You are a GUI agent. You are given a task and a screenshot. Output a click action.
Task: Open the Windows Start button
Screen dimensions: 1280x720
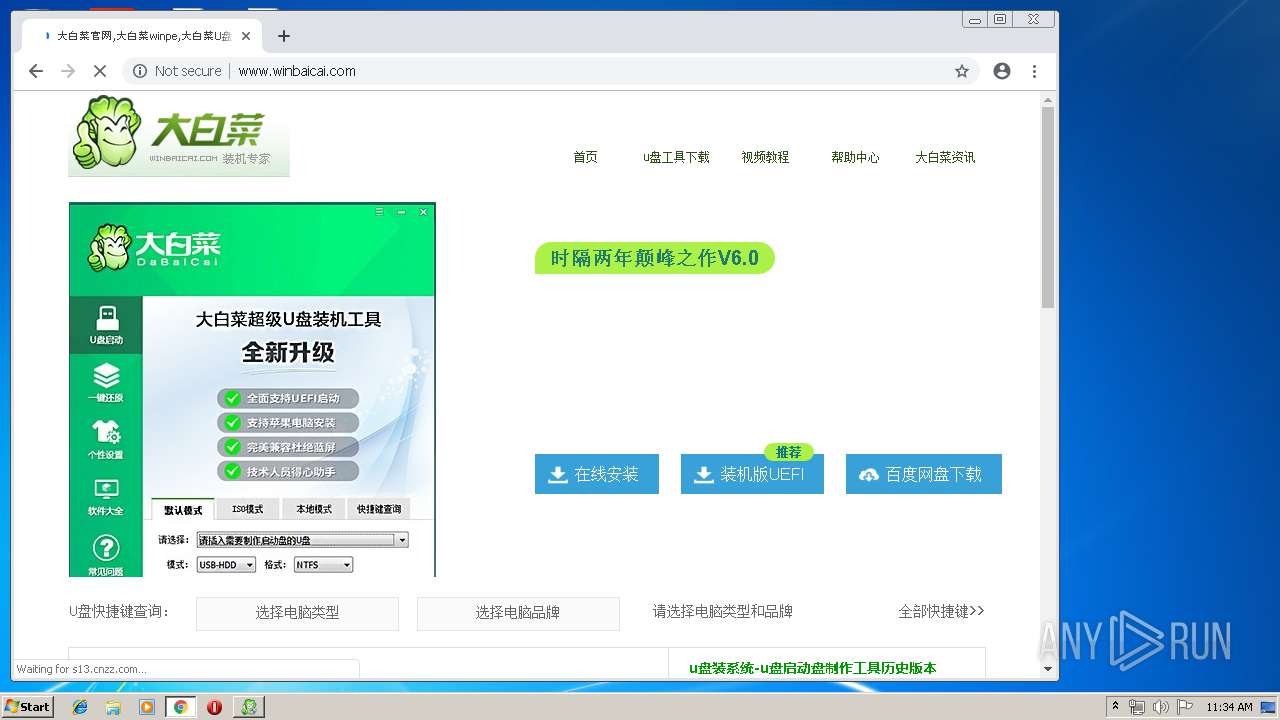(x=27, y=707)
